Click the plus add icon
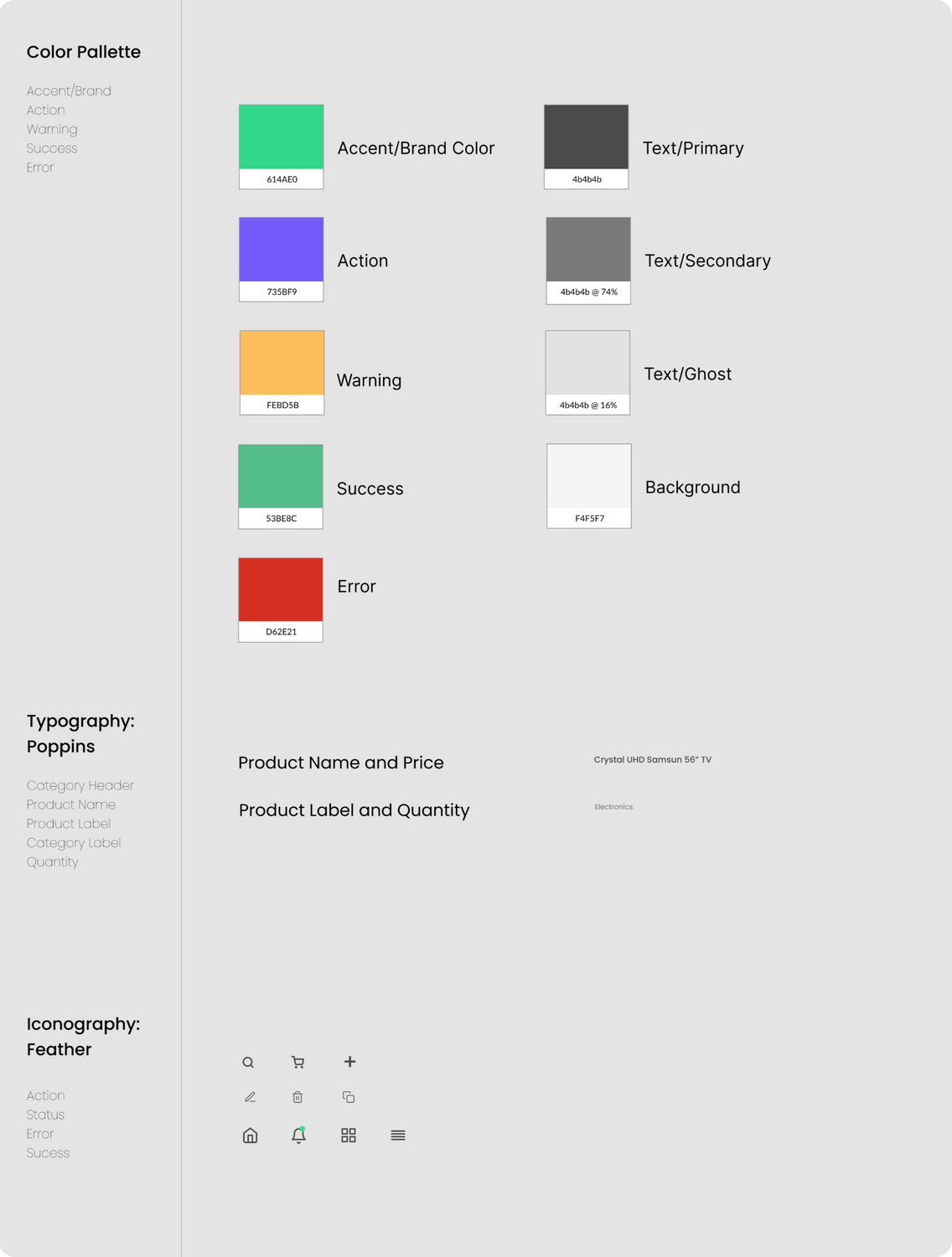This screenshot has width=952, height=1257. [350, 1062]
